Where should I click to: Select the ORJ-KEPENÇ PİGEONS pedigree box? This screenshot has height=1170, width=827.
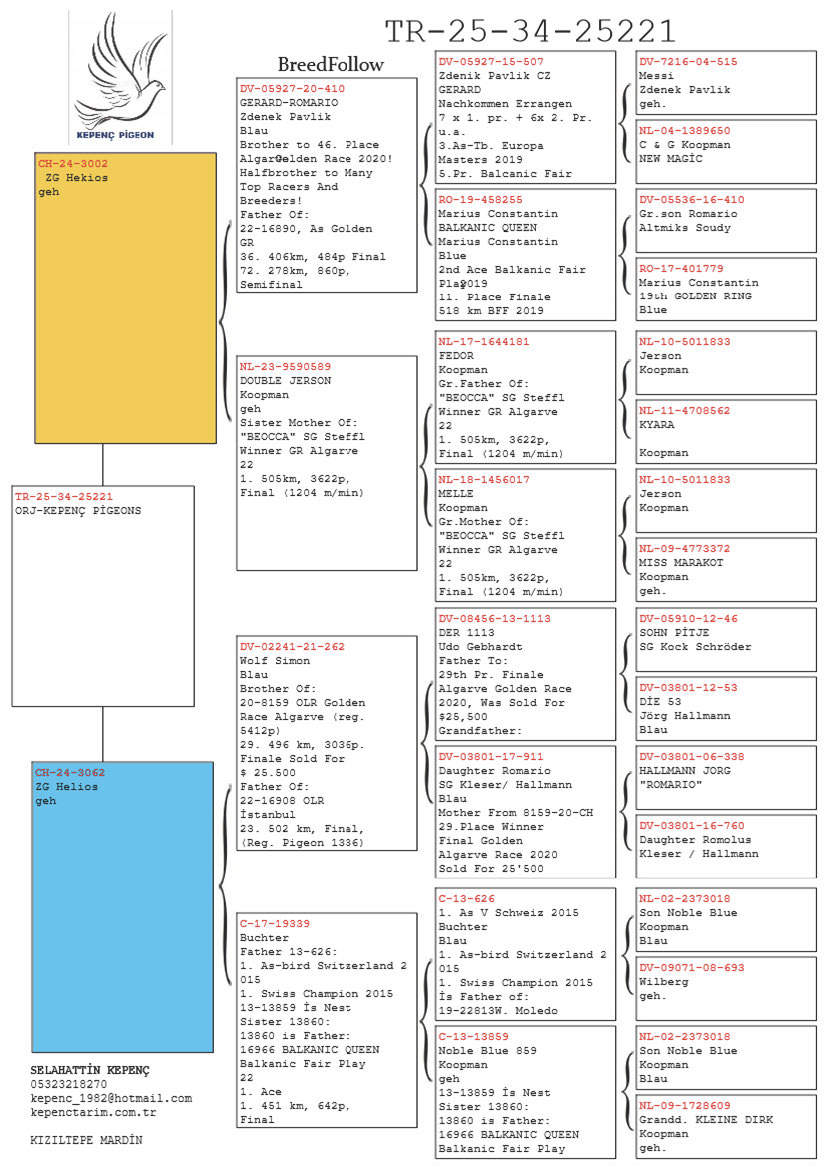(x=103, y=595)
